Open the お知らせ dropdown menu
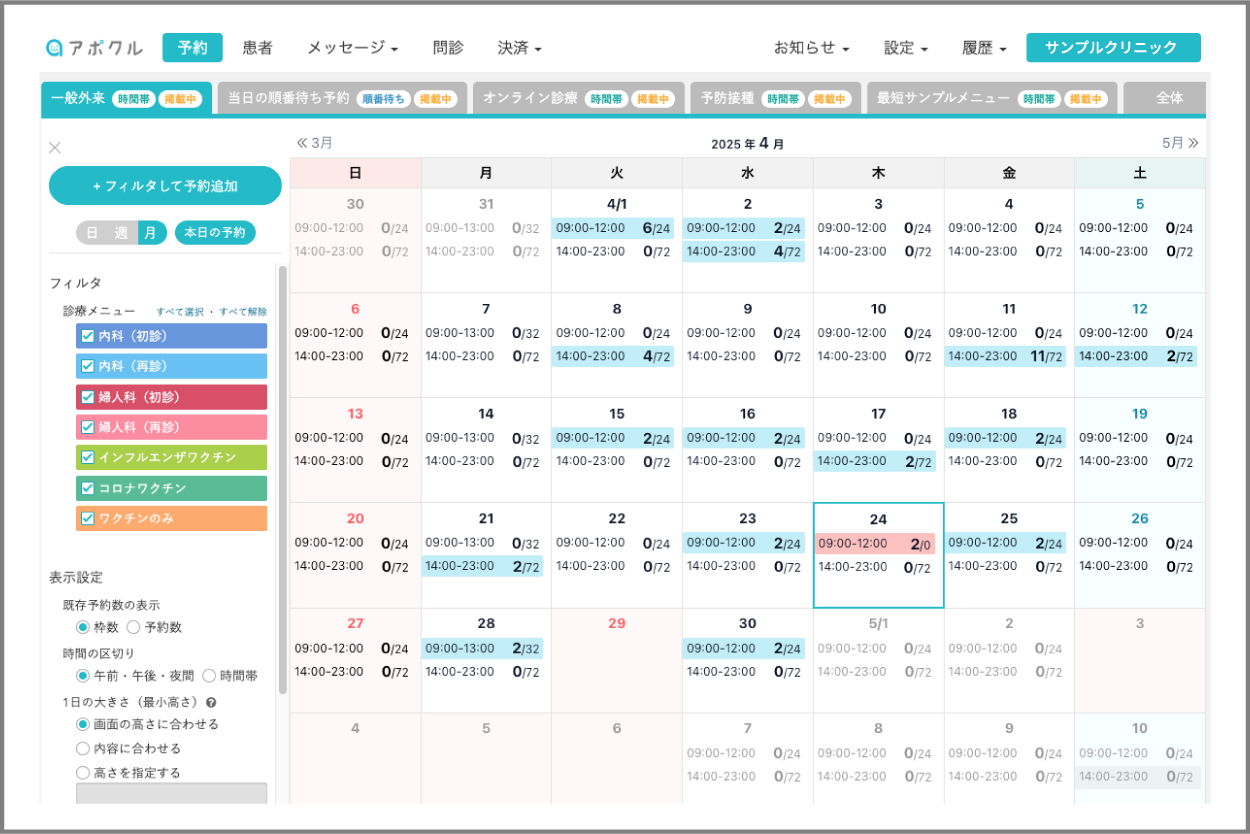1250x834 pixels. [x=811, y=48]
